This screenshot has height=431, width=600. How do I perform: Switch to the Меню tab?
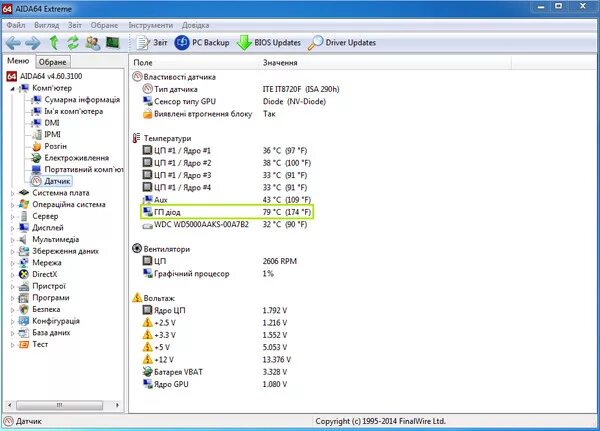click(x=18, y=61)
